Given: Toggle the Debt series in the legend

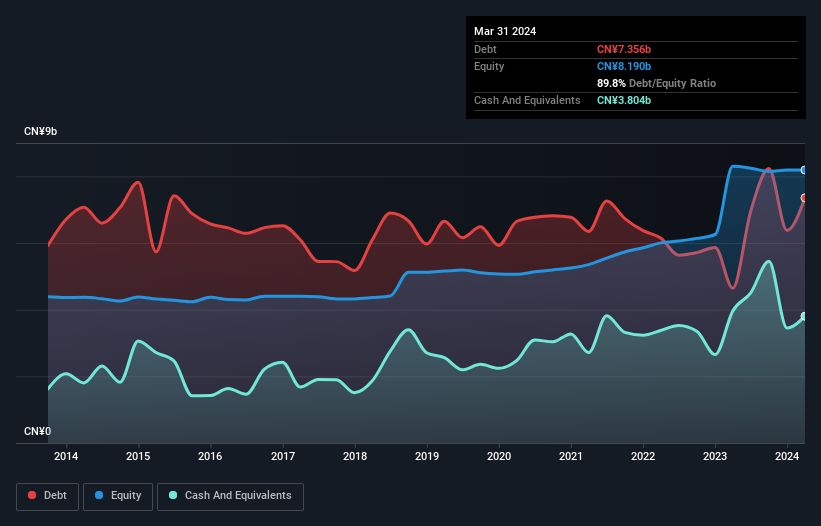Looking at the screenshot, I should [48, 496].
